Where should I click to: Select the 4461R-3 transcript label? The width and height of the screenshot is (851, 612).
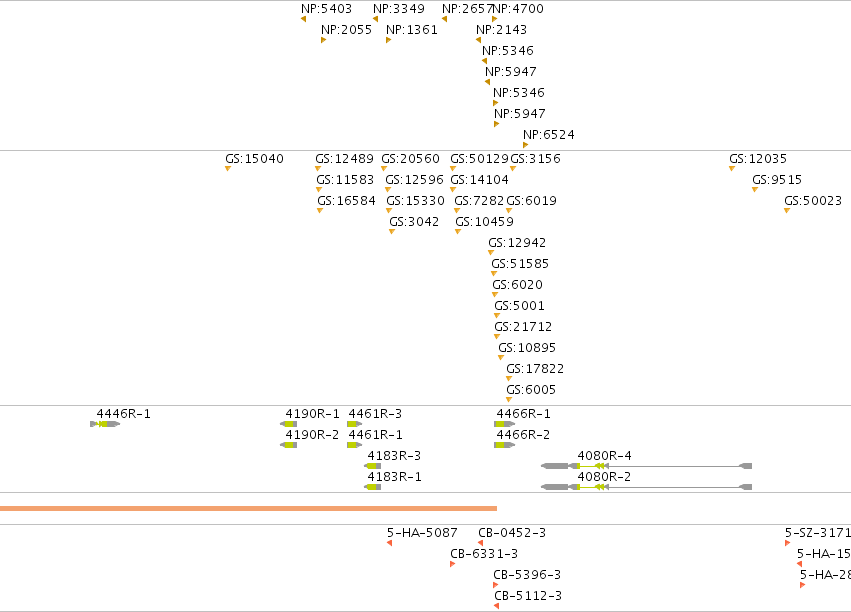(x=375, y=414)
